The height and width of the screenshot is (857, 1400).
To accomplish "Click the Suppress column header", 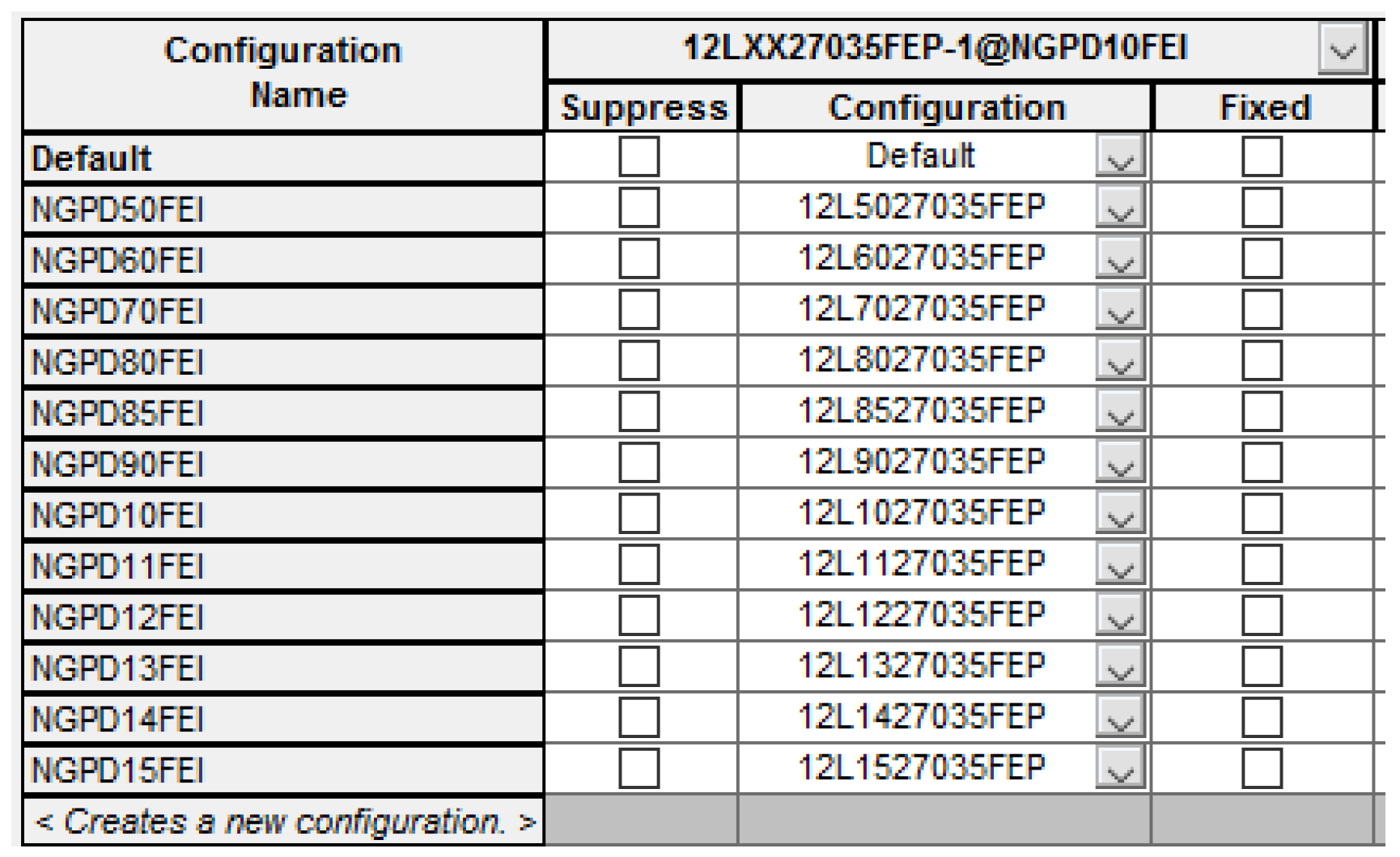I will point(643,108).
